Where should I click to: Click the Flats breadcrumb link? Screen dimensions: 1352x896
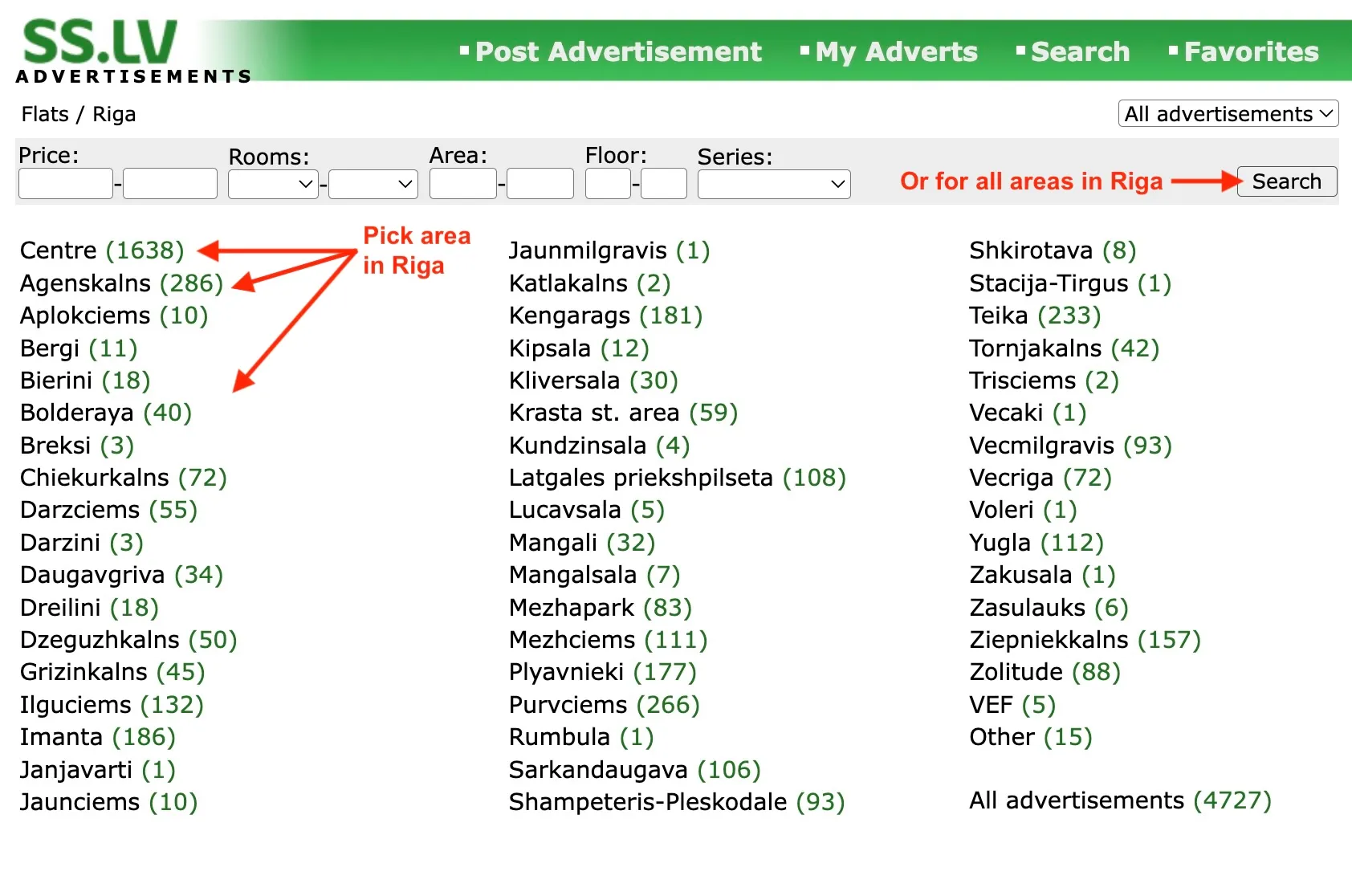click(x=45, y=115)
